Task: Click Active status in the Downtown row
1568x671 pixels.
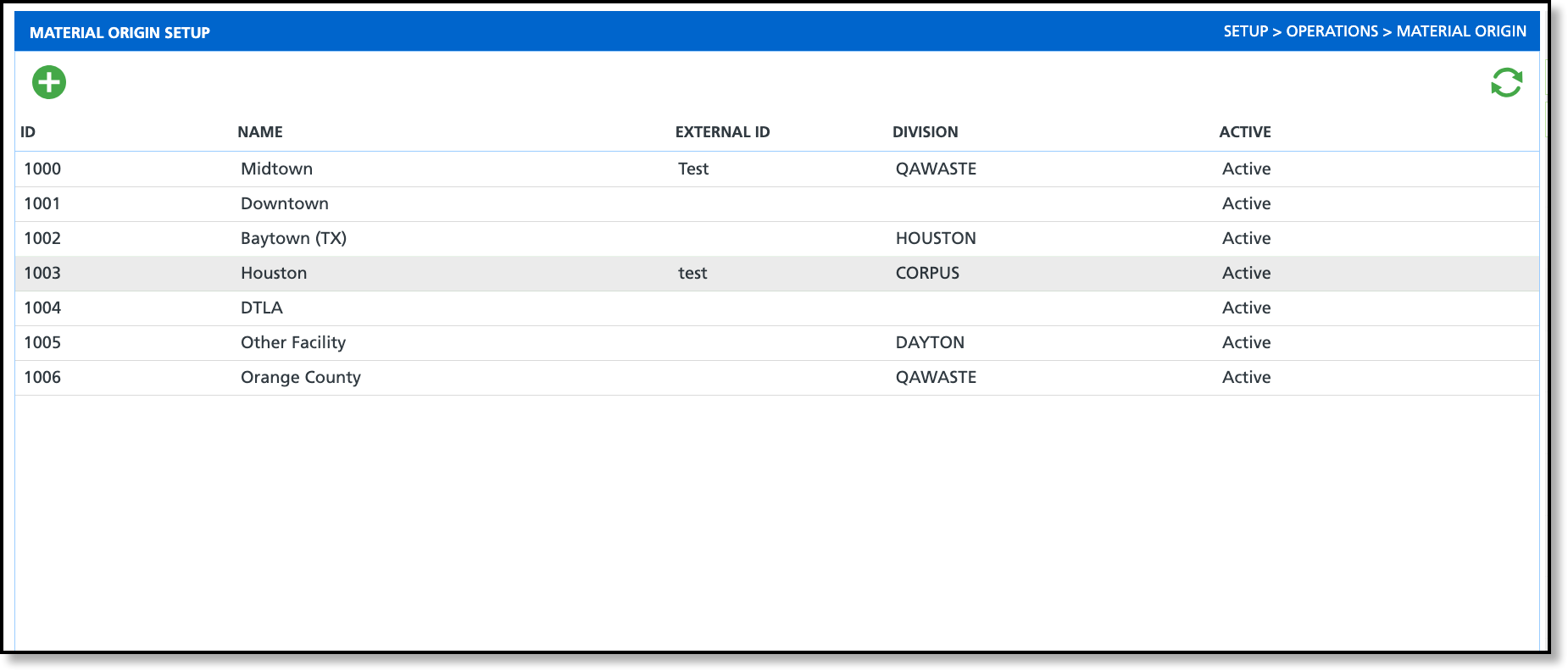Action: (1246, 203)
